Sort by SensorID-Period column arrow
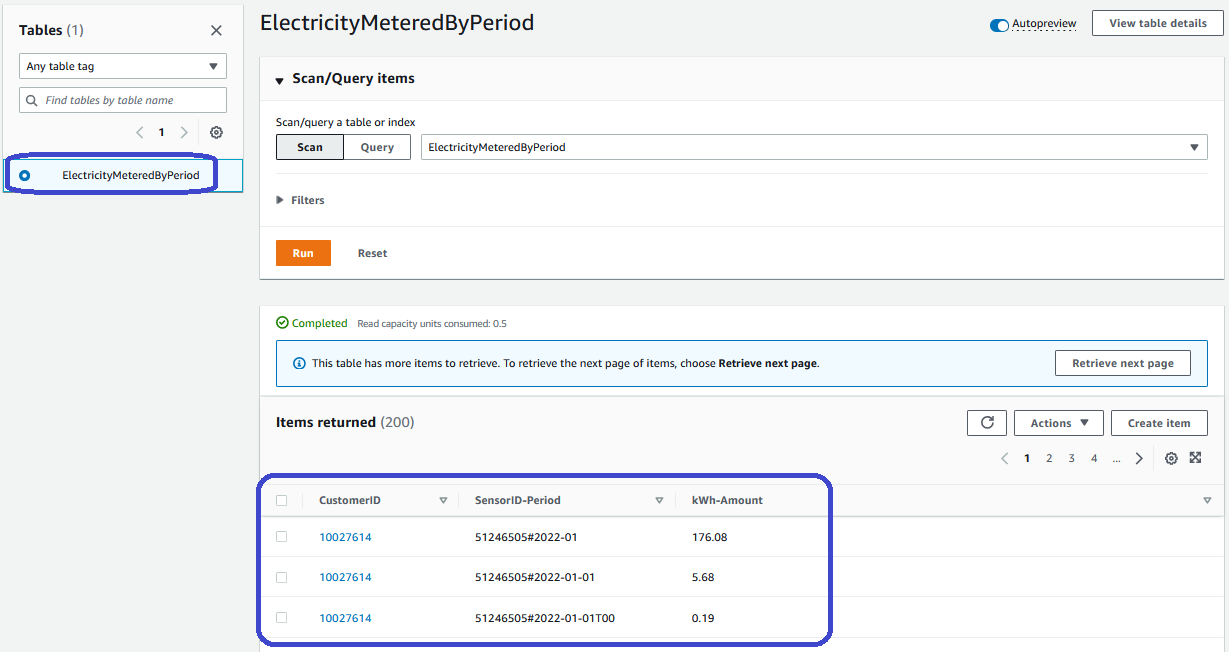This screenshot has height=652, width=1229. click(x=659, y=500)
